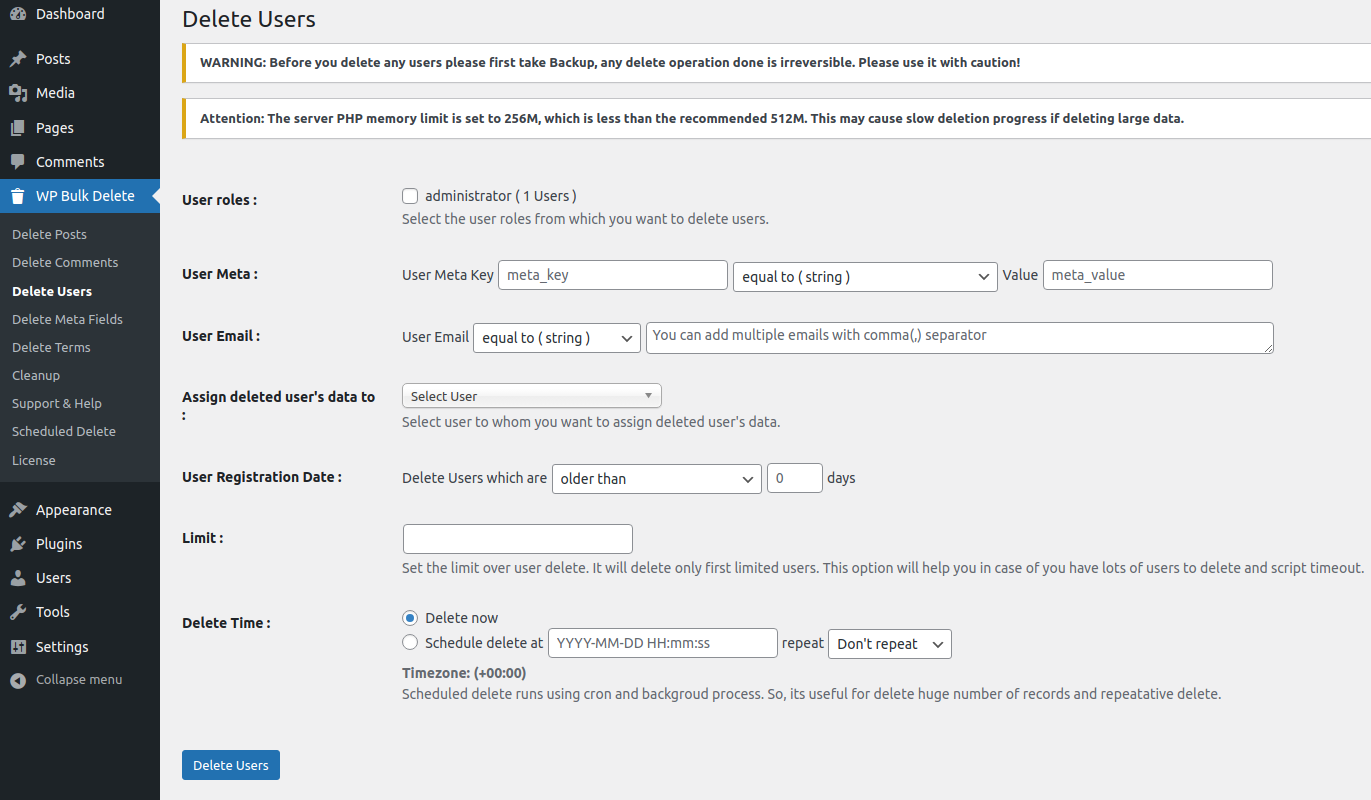The height and width of the screenshot is (800, 1371).
Task: Click the Comments speech bubble icon
Action: point(18,162)
